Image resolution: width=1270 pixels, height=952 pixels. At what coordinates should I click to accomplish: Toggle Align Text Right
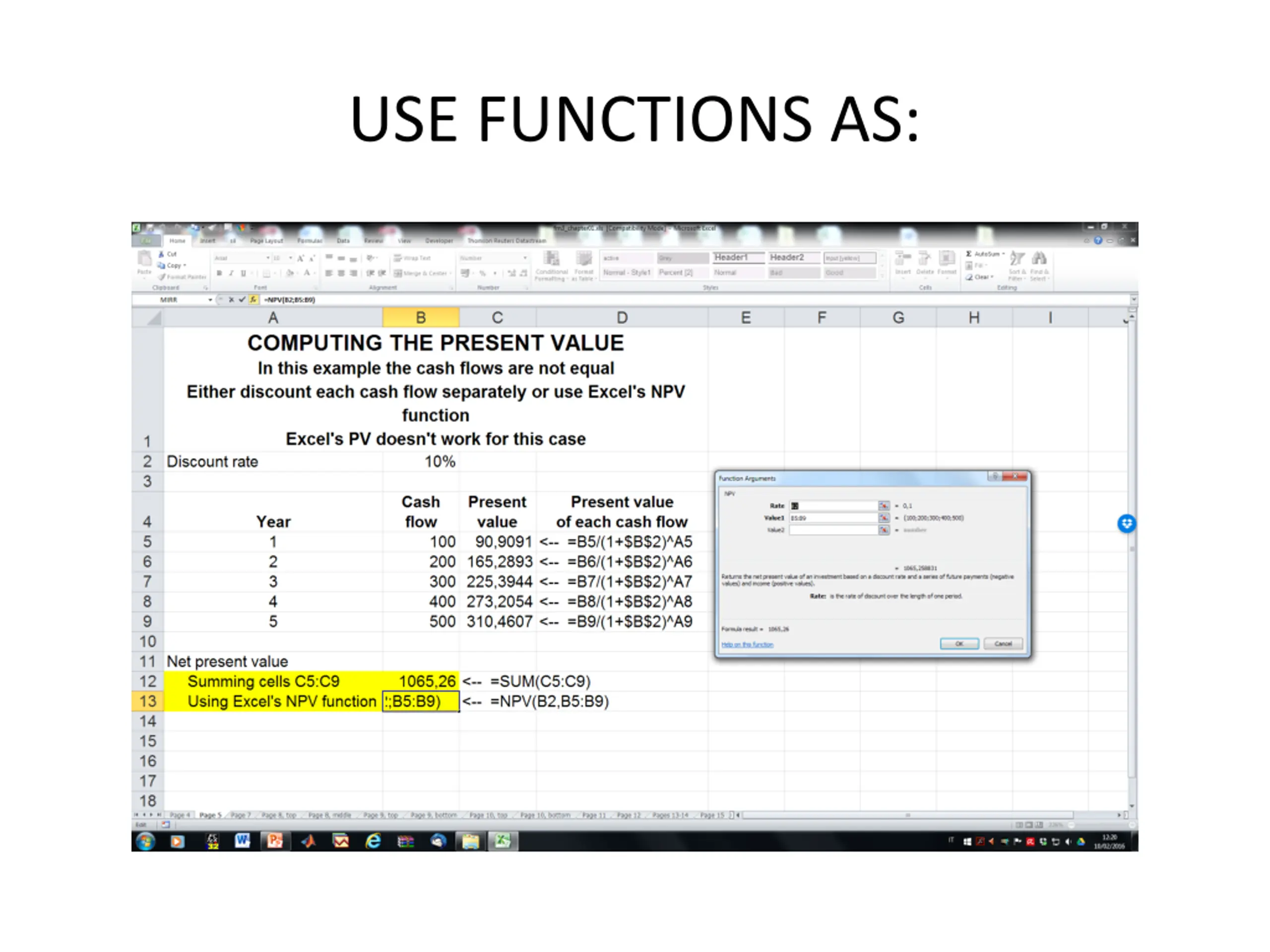click(354, 273)
